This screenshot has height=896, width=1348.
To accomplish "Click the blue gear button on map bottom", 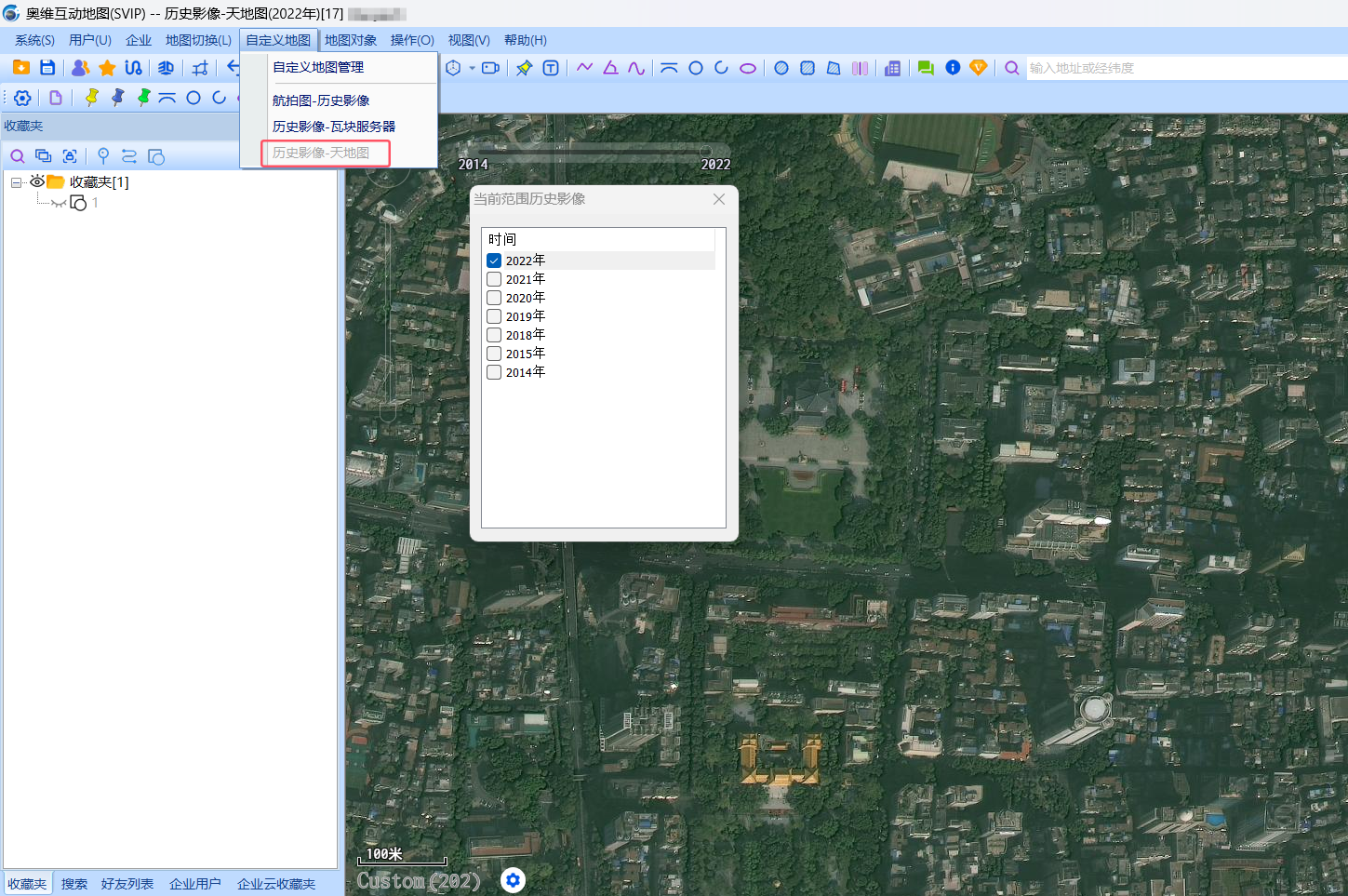I will click(513, 879).
